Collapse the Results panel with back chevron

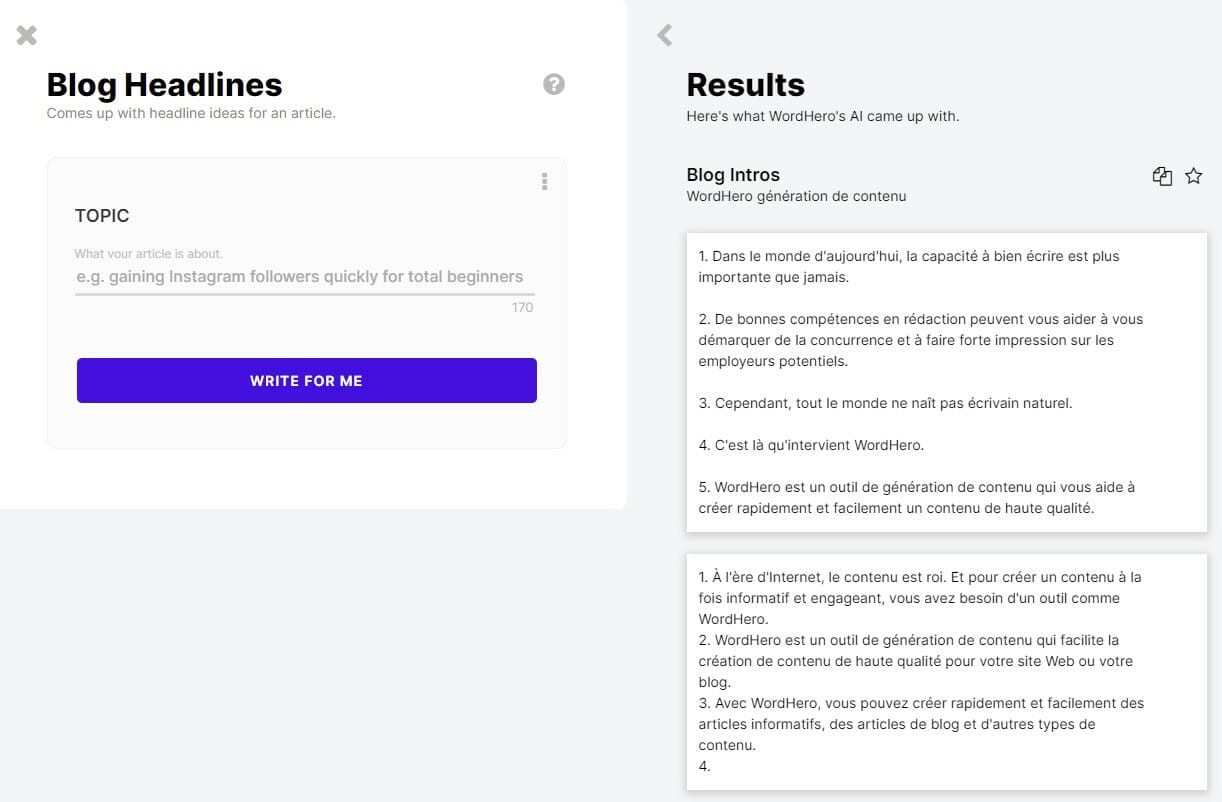[665, 36]
